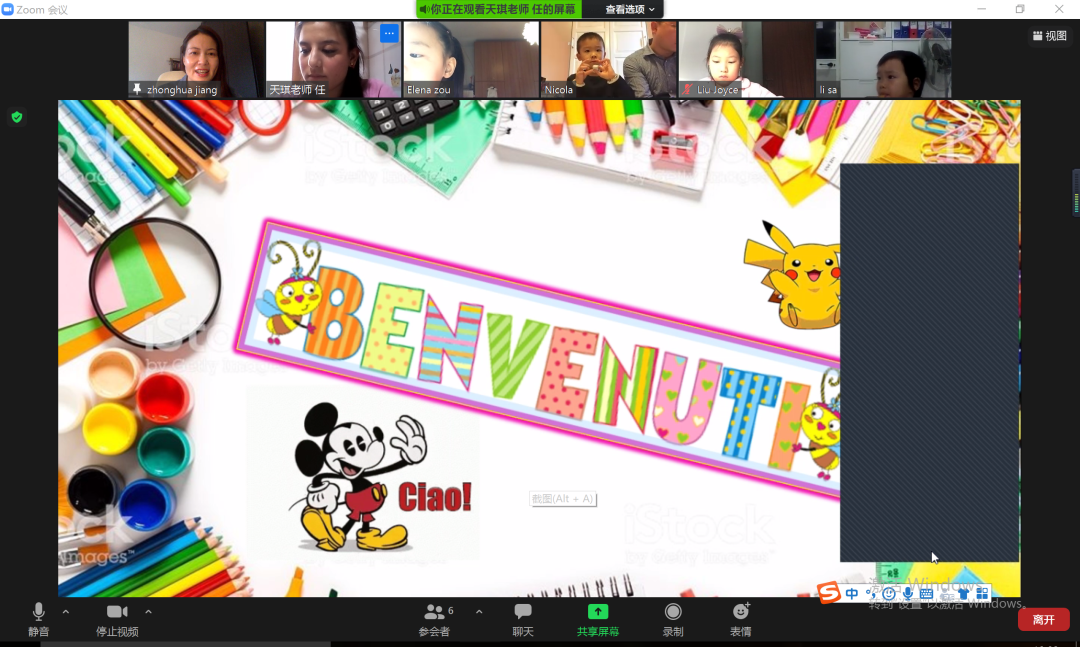
Task: Click the Sogou S logo icon
Action: [829, 592]
